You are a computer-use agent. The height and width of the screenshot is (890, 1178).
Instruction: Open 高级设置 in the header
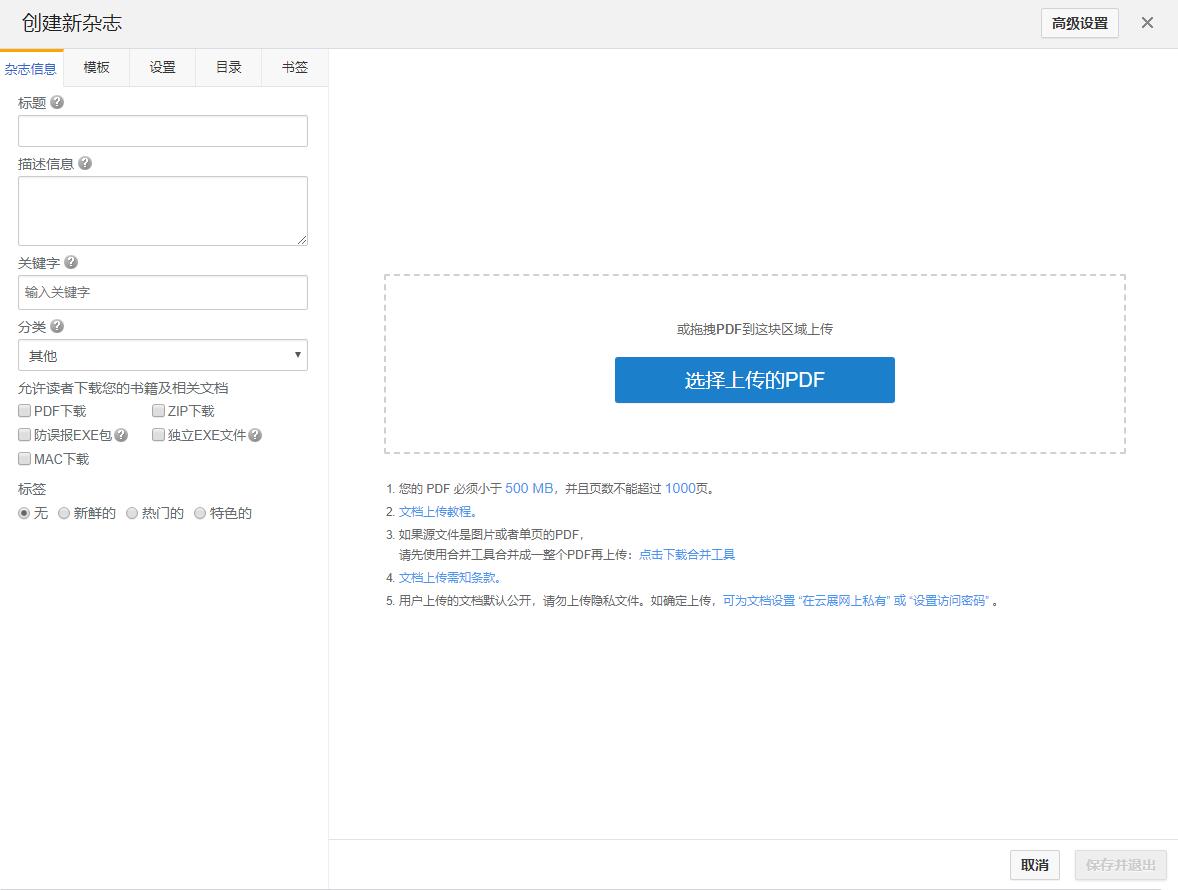(x=1079, y=23)
